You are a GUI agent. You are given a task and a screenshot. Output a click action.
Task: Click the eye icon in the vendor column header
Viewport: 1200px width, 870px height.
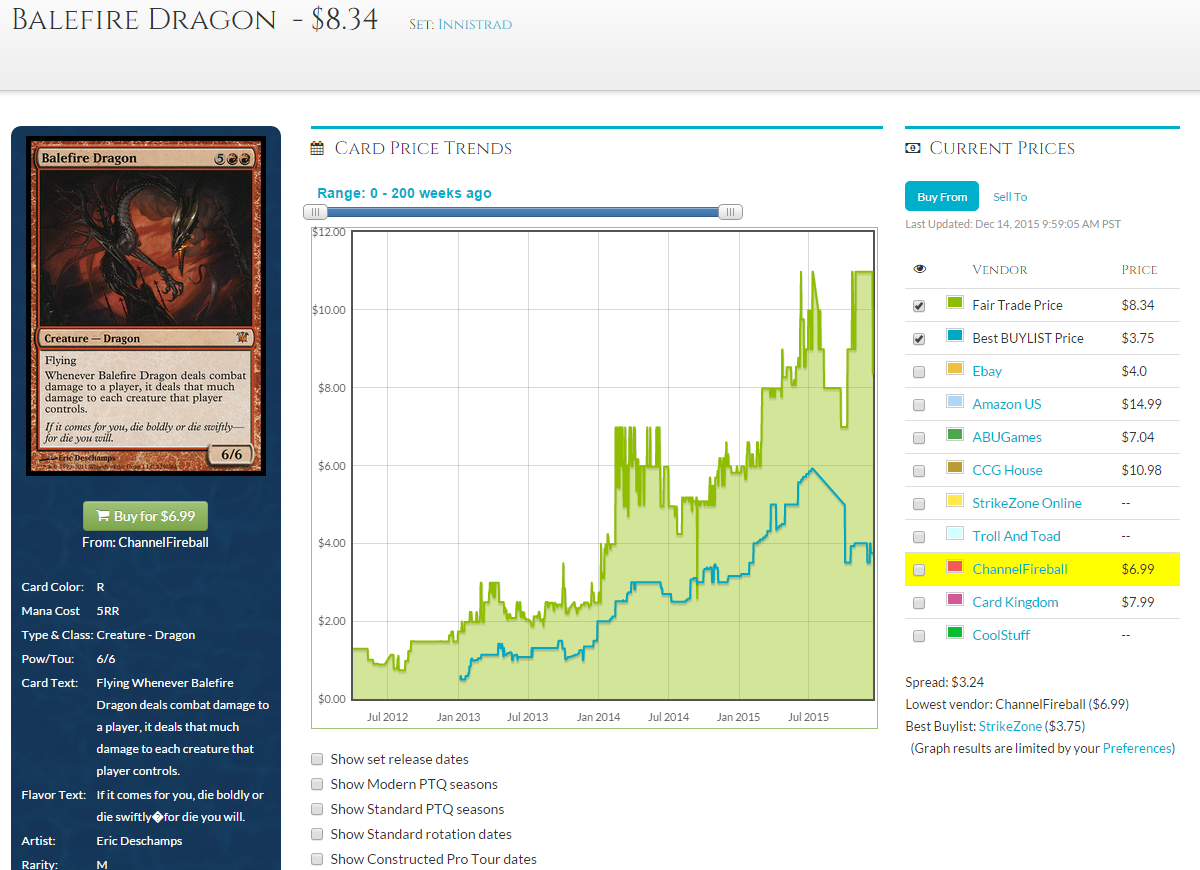(x=920, y=269)
